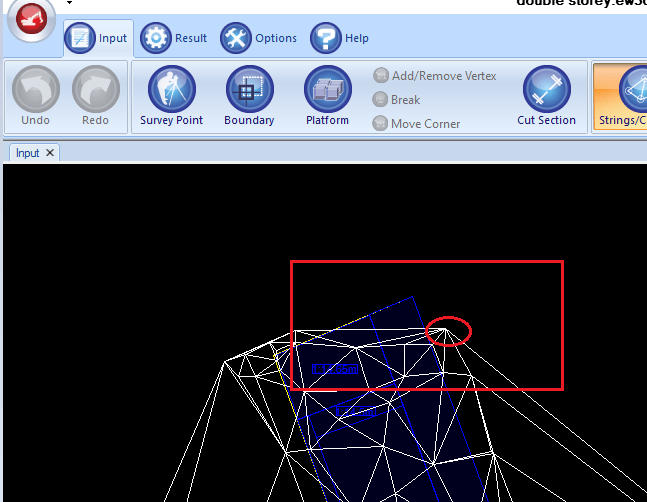Choose the Break option

point(396,100)
